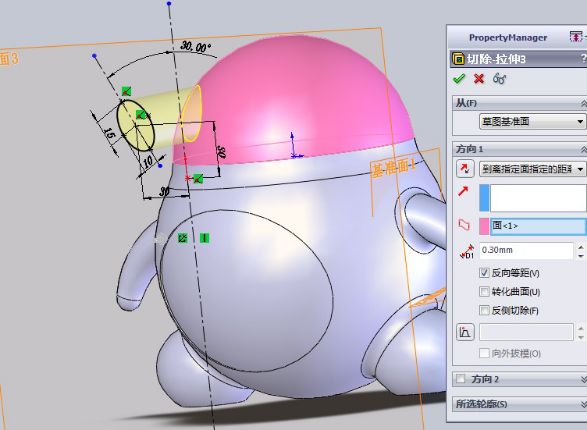Toggle detailed preview glasses icon

pos(499,79)
